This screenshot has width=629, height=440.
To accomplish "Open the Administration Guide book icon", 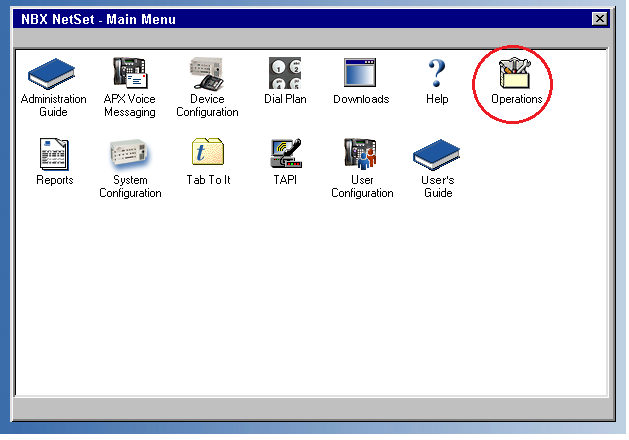I will click(53, 74).
